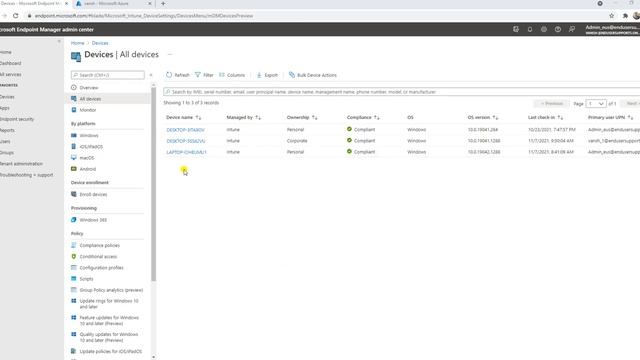The image size is (640, 360).
Task: Open Endpoint security in the left navigation
Action: (17, 119)
